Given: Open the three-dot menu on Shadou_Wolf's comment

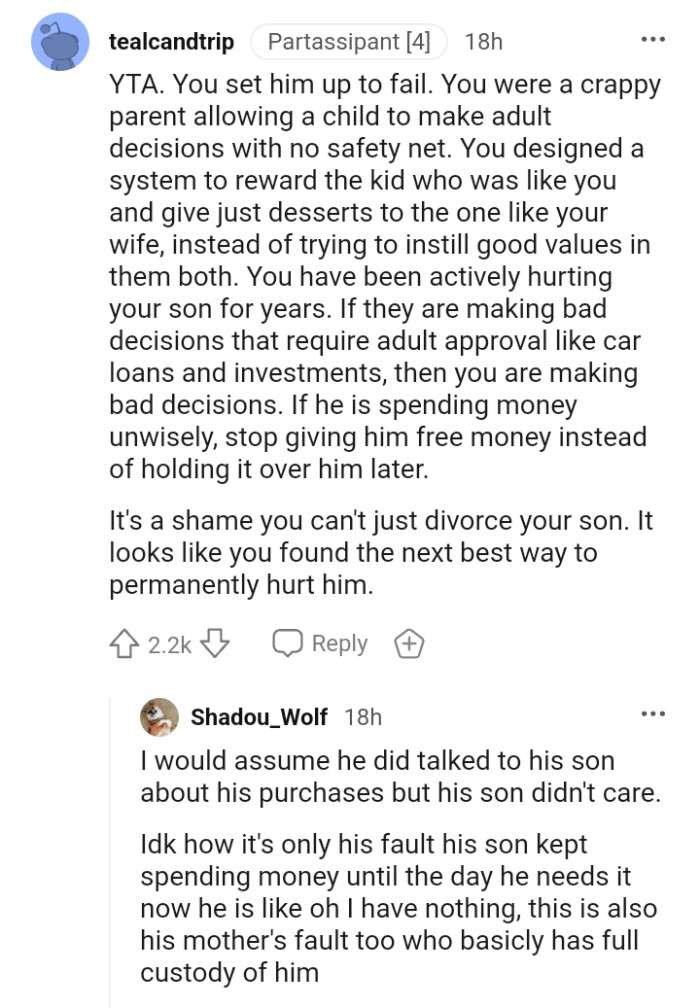Looking at the screenshot, I should tap(652, 711).
